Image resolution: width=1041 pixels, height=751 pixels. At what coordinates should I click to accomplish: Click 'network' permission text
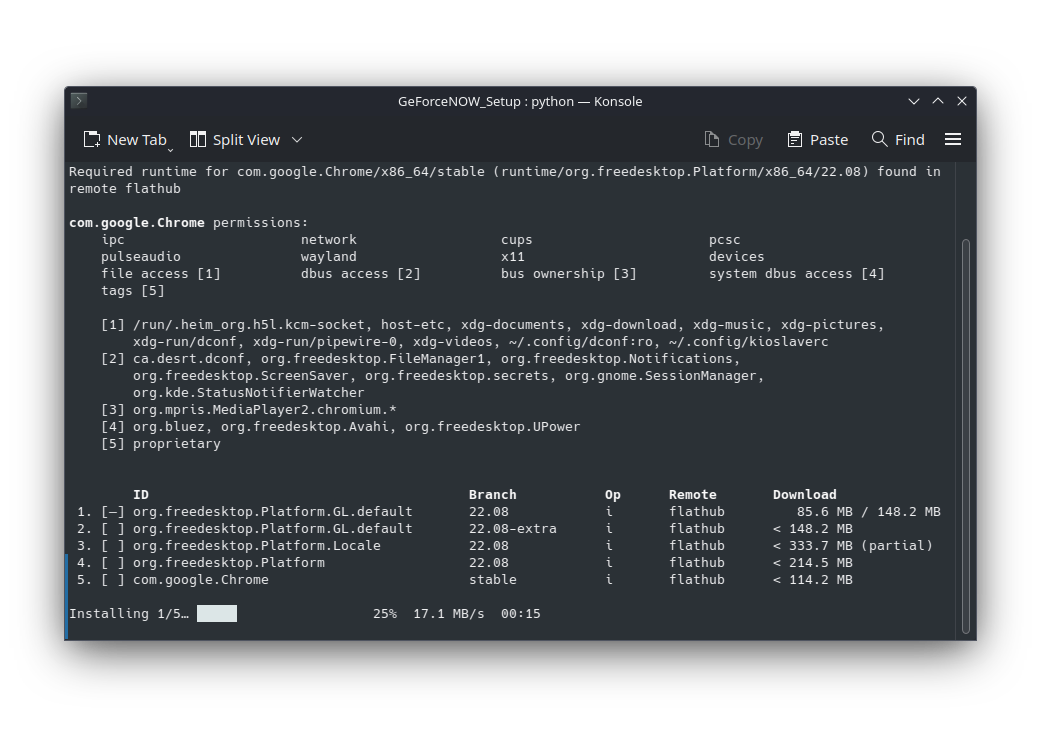point(329,240)
